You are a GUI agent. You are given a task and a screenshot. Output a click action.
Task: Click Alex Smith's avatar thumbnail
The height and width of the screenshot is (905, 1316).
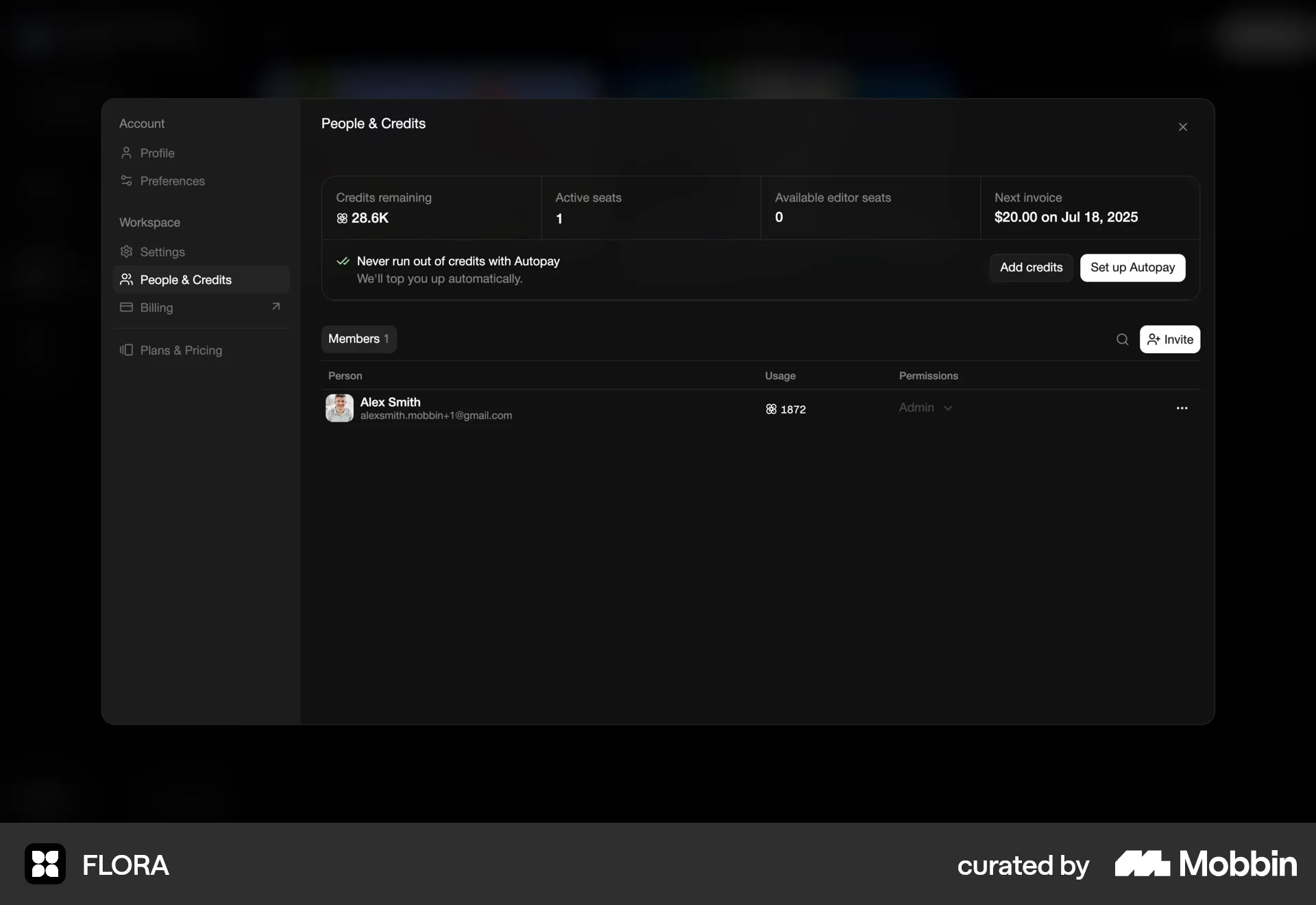coord(339,408)
